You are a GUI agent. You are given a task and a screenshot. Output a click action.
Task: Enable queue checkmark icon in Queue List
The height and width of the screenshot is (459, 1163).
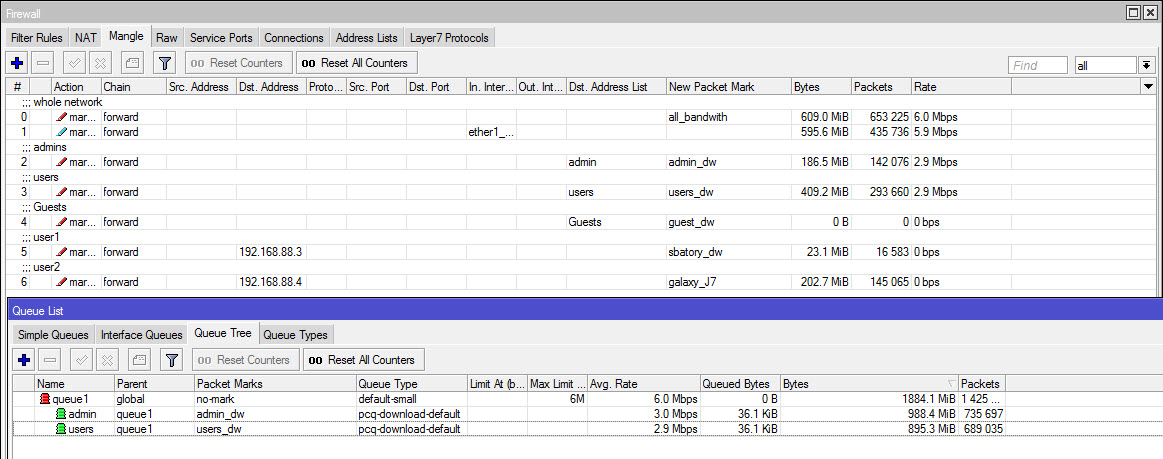click(x=82, y=360)
